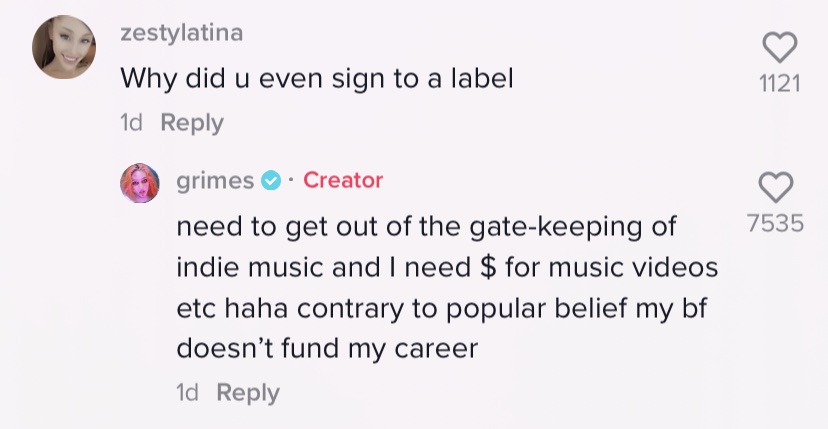Click the 1d timestamp under grimes' reply
828x429 pixels.
pyautogui.click(x=187, y=393)
